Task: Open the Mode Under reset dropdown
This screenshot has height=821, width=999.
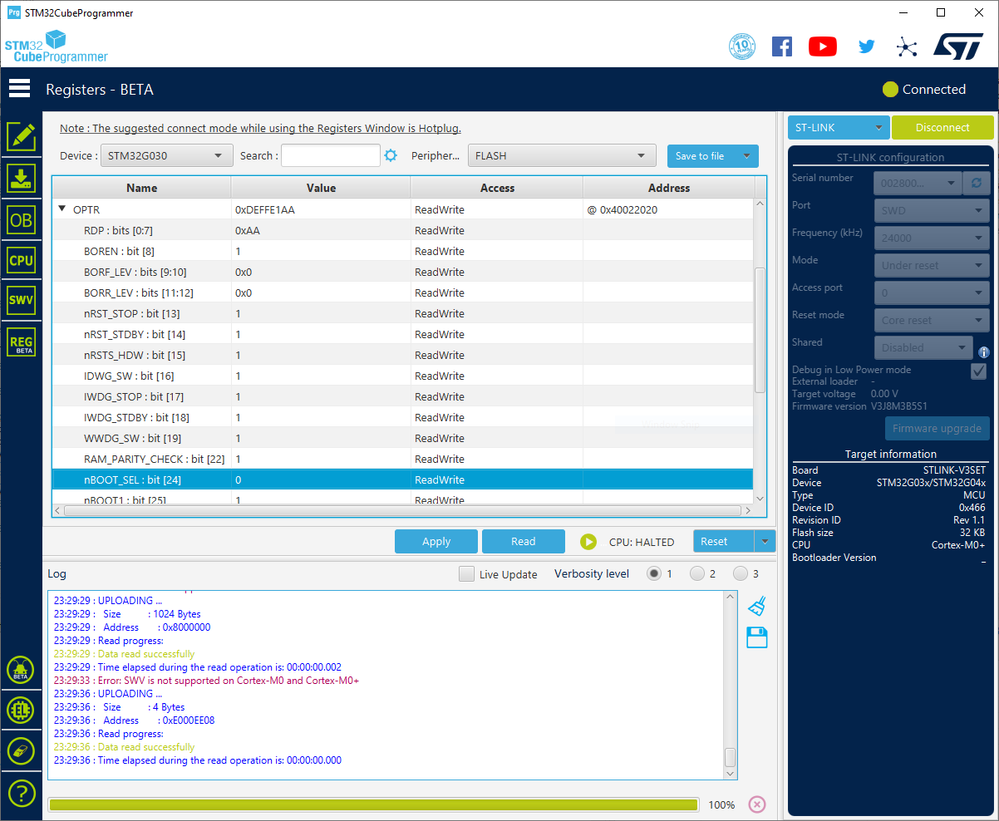Action: (931, 265)
